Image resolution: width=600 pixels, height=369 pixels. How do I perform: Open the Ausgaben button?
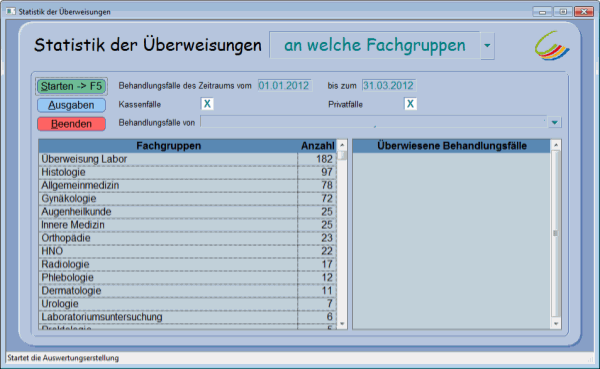tap(71, 105)
